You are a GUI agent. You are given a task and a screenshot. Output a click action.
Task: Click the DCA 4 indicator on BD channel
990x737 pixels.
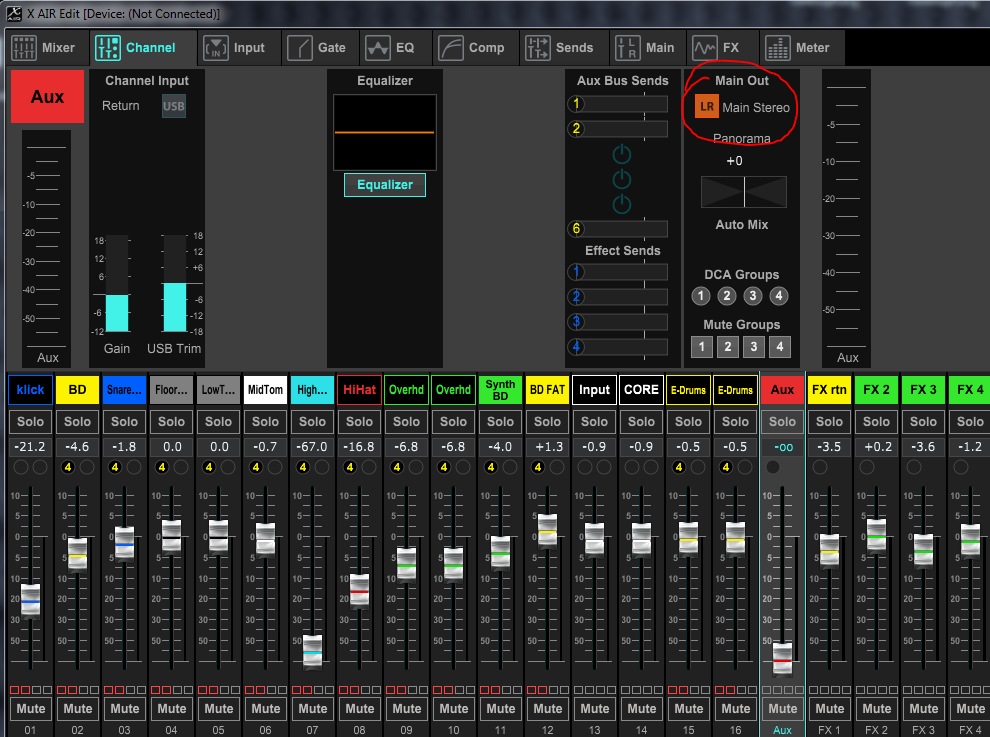(68, 467)
